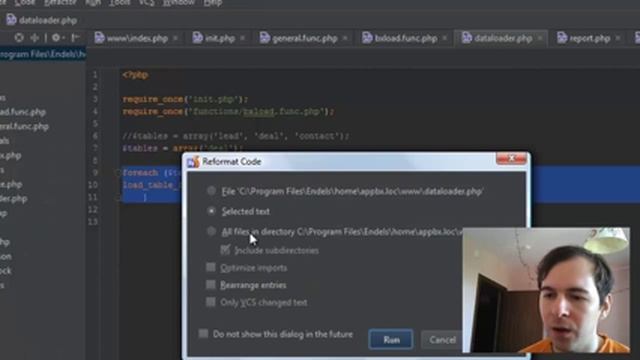The height and width of the screenshot is (360, 640).
Task: Click line number 1 in the gutter
Action: click(x=95, y=75)
